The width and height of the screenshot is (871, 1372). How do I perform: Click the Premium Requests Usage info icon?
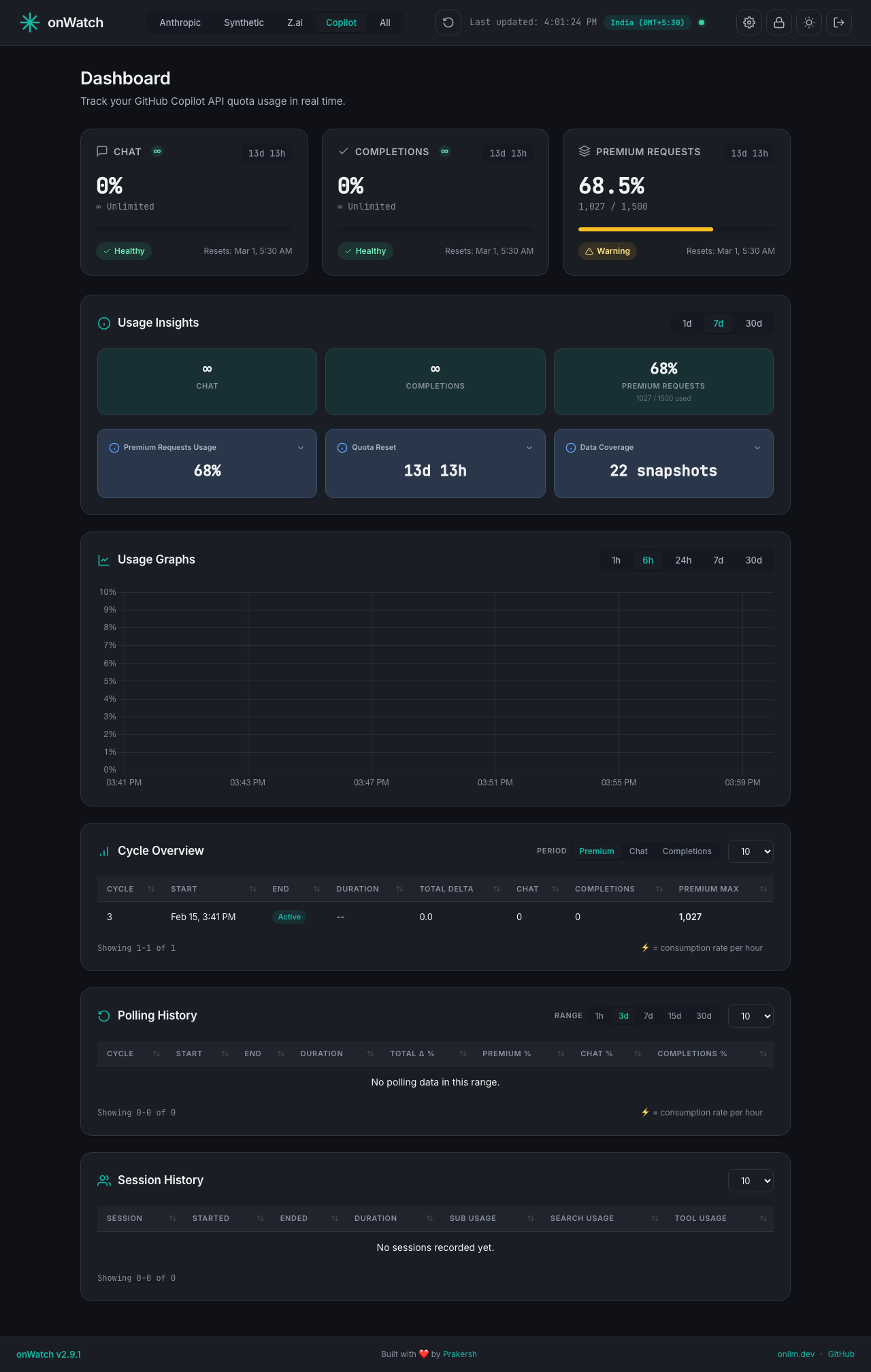pos(114,448)
